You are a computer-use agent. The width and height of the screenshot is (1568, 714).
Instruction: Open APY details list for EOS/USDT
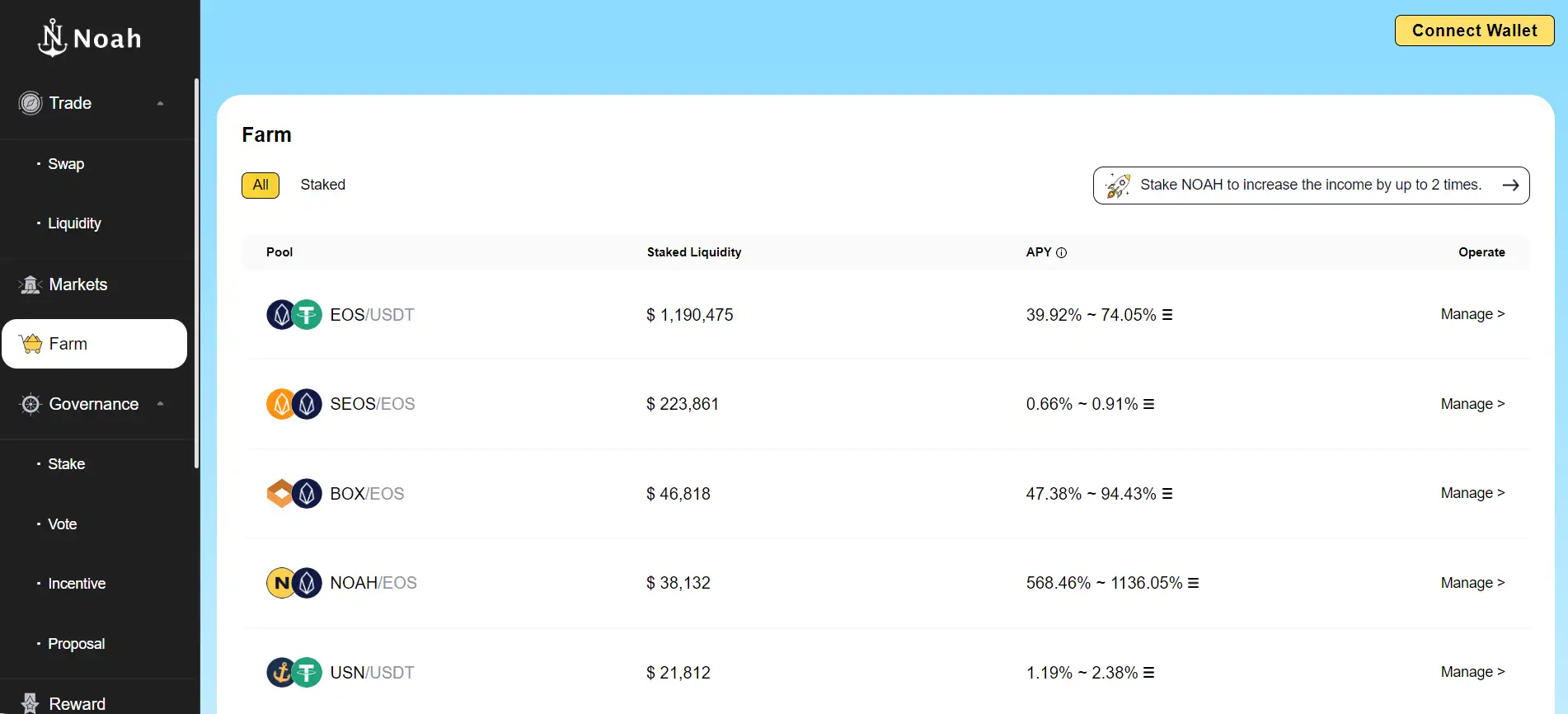click(1167, 315)
